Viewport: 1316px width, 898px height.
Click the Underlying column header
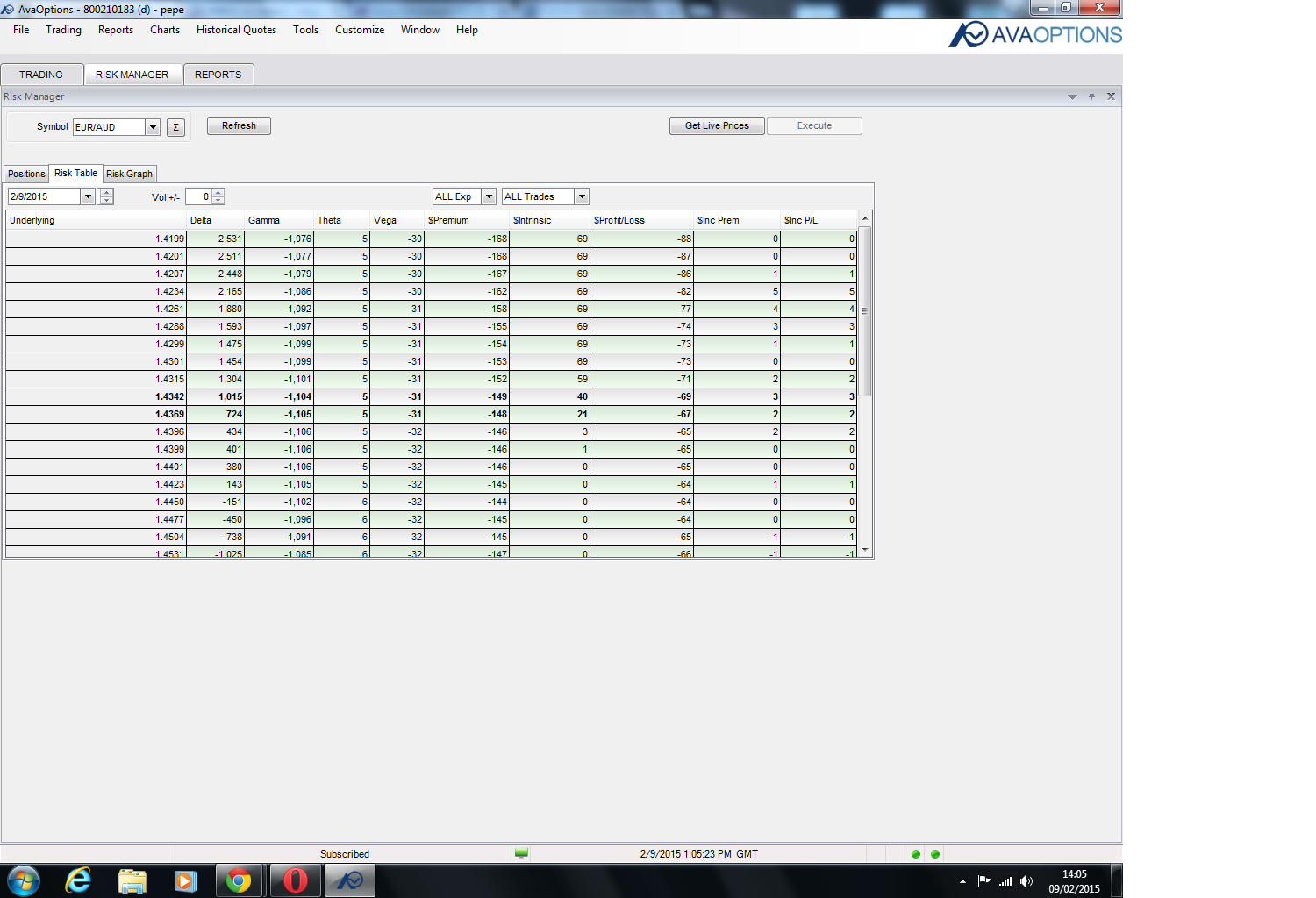pos(96,220)
